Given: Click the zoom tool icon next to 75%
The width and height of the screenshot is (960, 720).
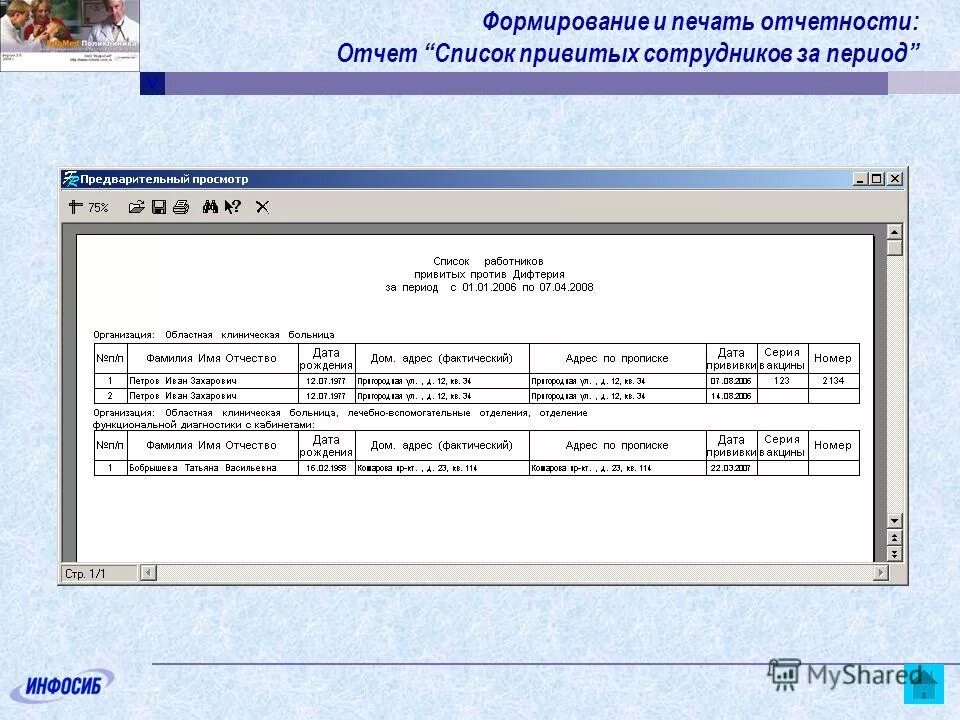Looking at the screenshot, I should [x=75, y=207].
